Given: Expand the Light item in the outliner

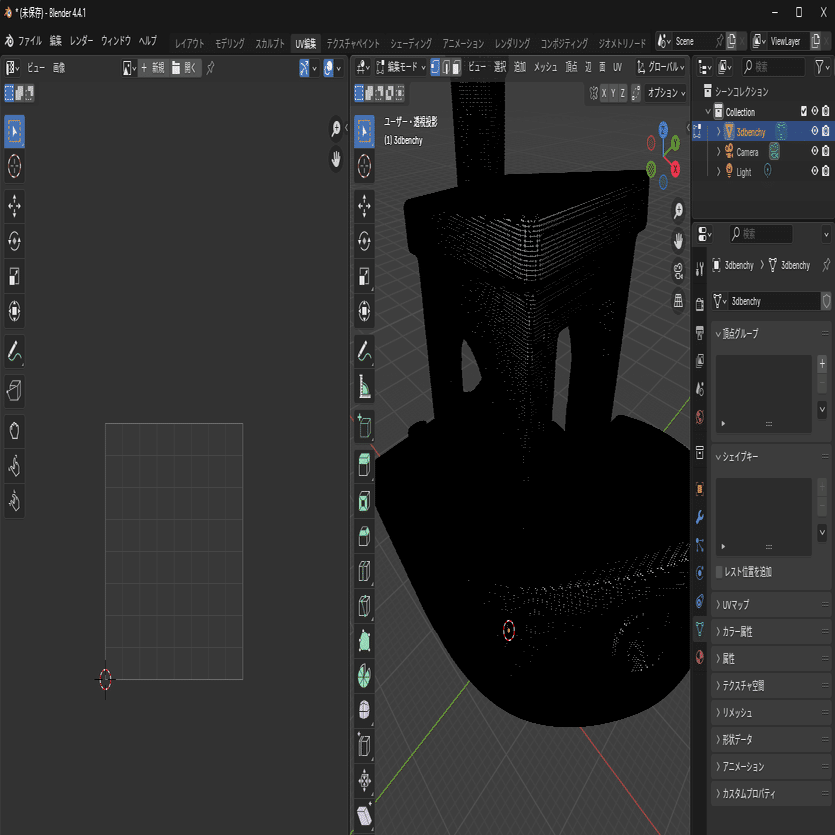Looking at the screenshot, I should click(718, 172).
